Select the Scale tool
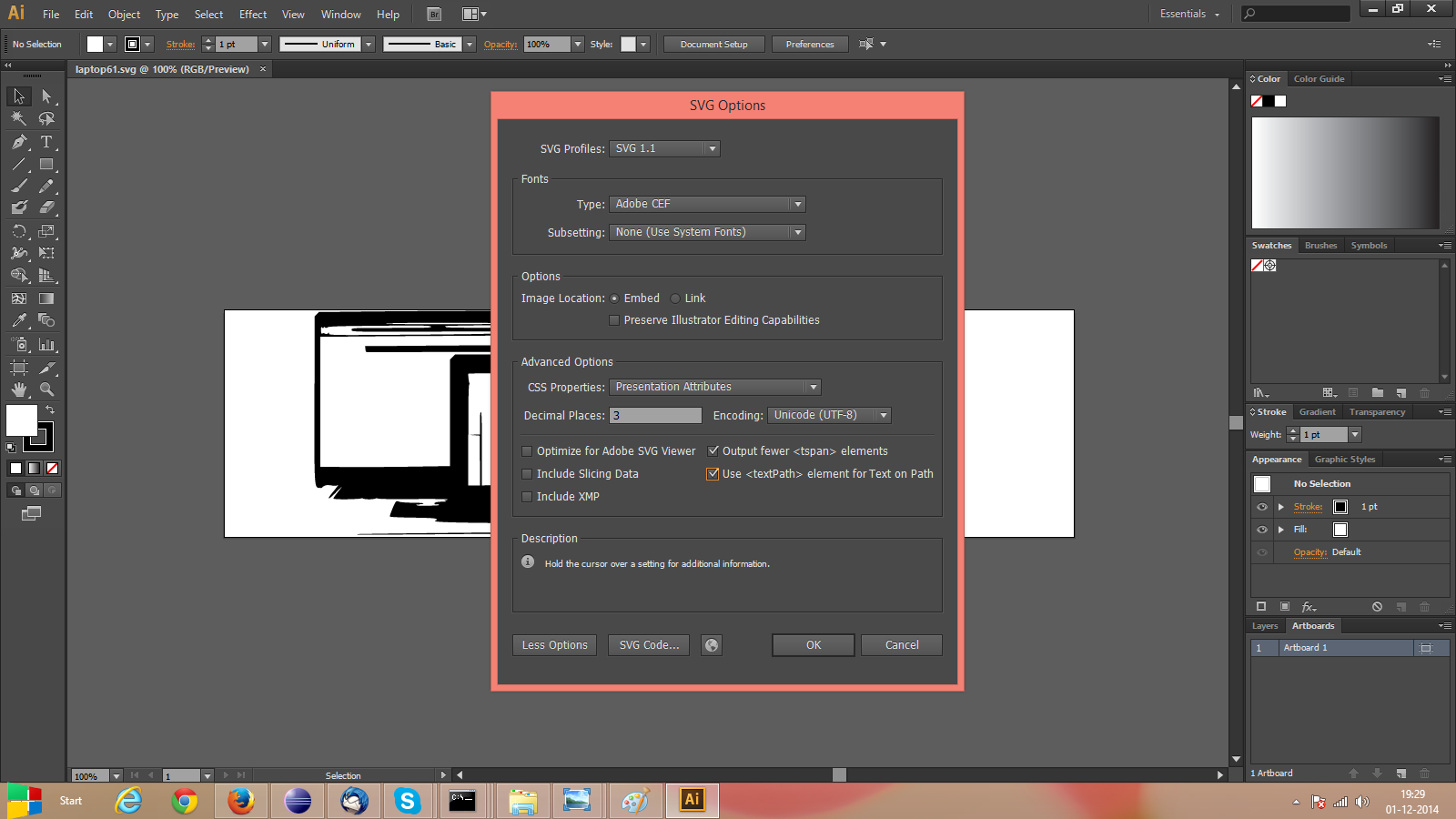The height and width of the screenshot is (819, 1456). tap(46, 231)
